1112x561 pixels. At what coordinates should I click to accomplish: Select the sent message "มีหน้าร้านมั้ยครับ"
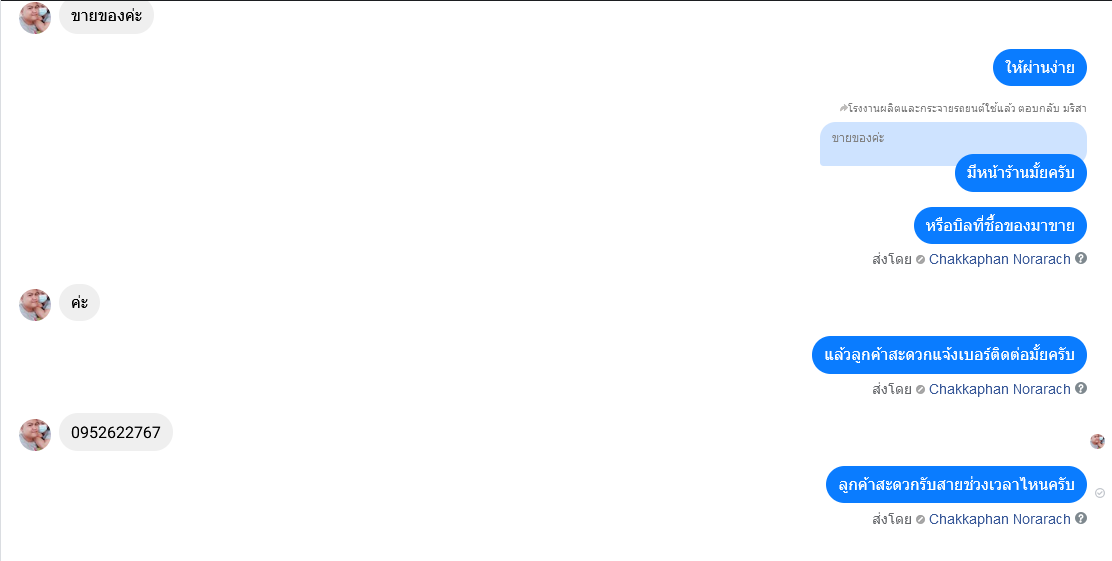click(1021, 173)
